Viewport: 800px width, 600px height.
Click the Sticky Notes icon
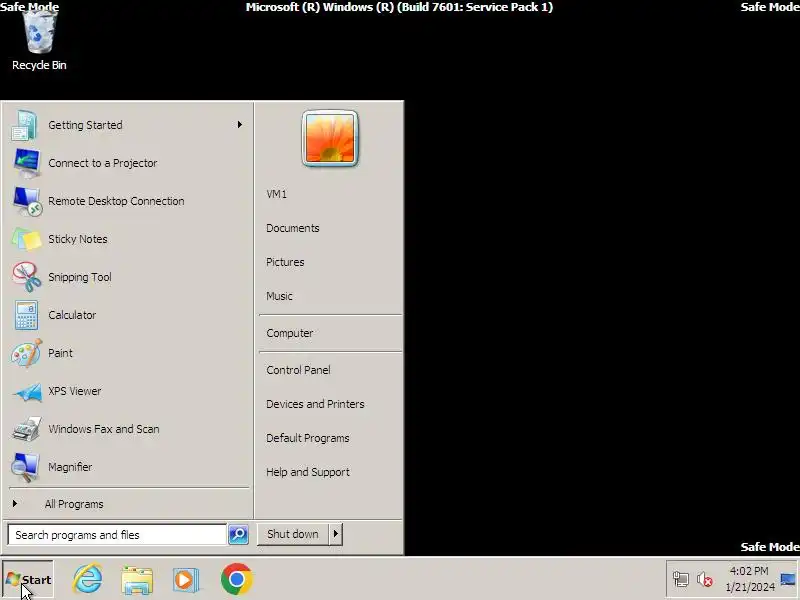27,239
